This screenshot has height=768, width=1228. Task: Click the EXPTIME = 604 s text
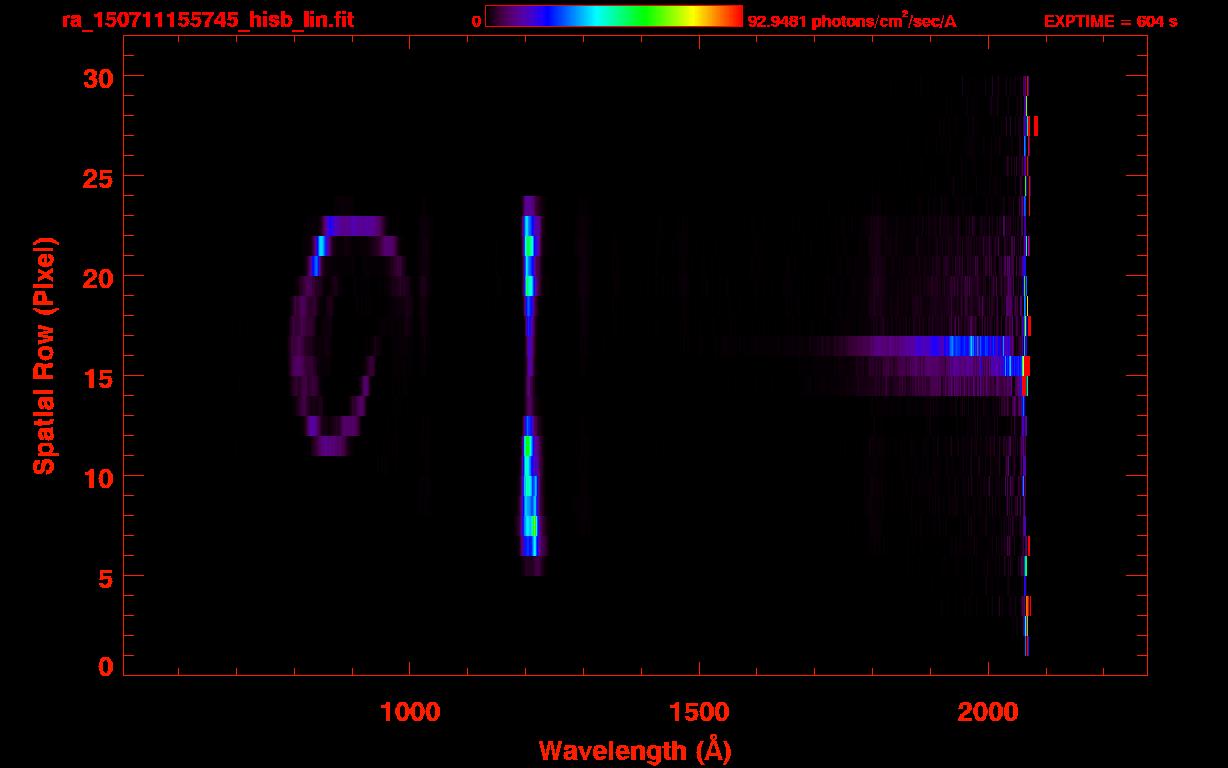point(1110,21)
